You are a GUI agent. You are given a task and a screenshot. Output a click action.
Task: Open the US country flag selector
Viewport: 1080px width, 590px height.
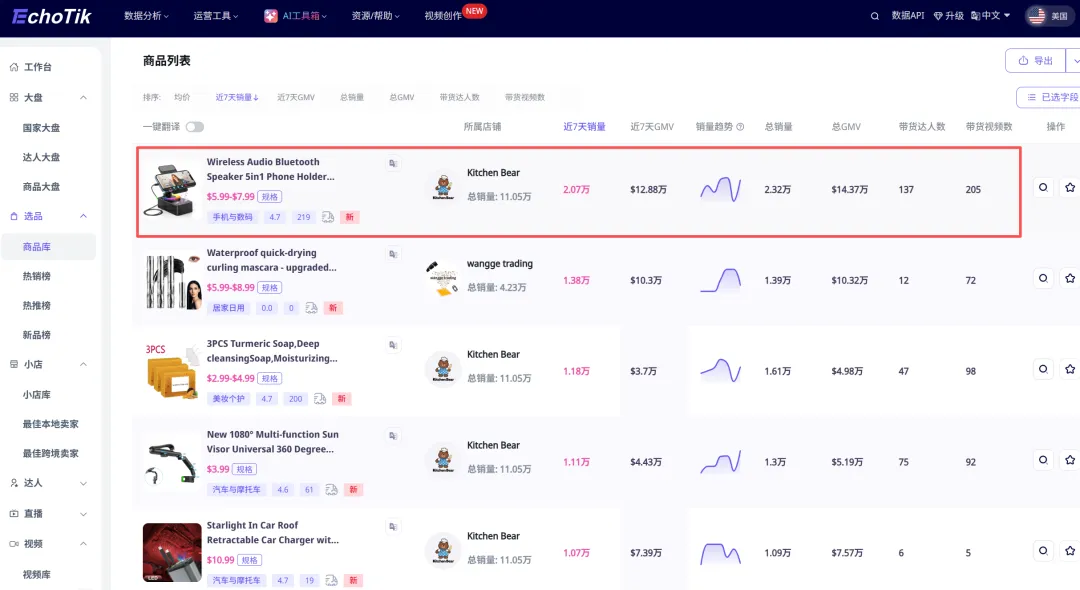pos(1048,16)
